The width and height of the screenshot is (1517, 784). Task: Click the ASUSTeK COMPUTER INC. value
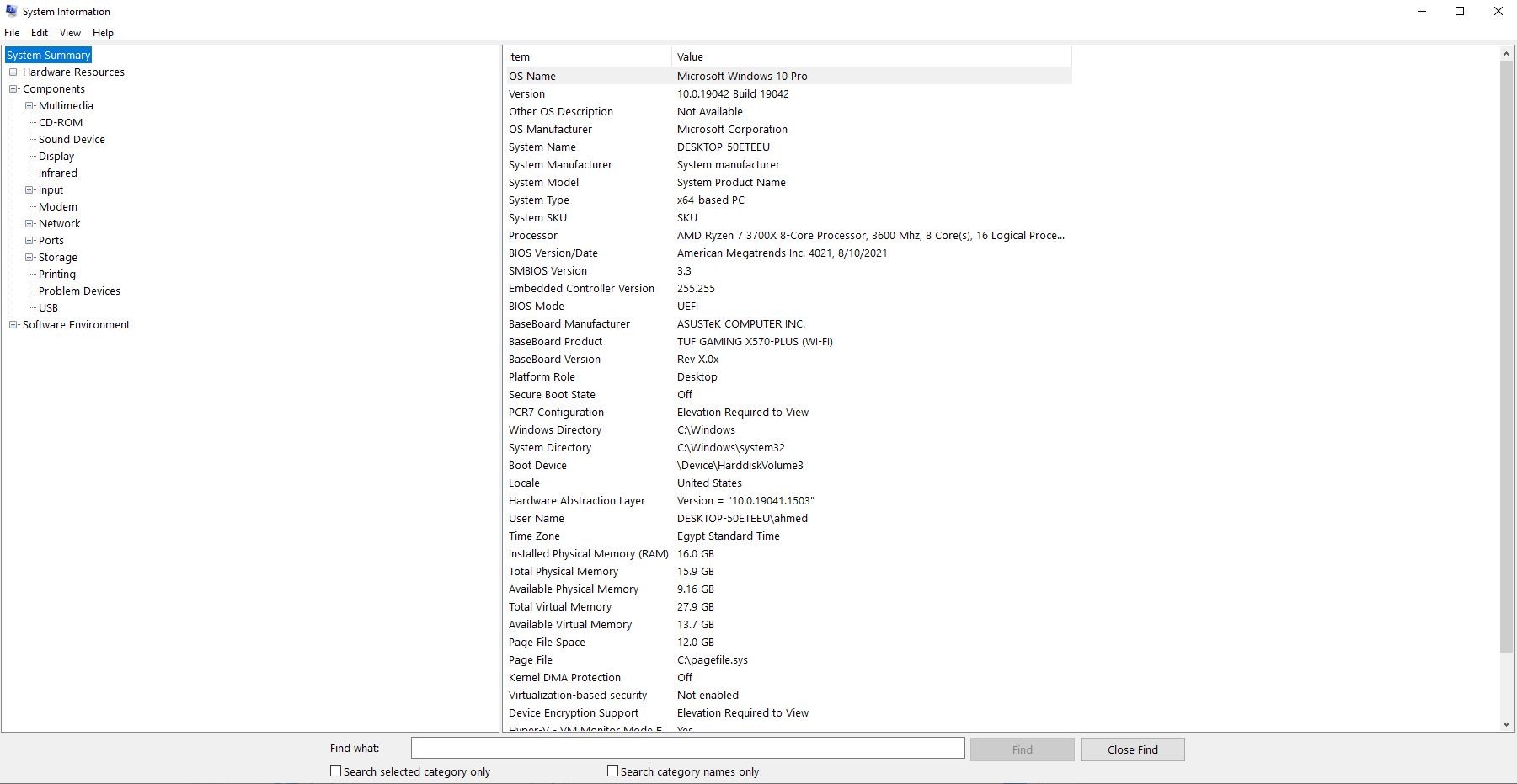point(741,324)
